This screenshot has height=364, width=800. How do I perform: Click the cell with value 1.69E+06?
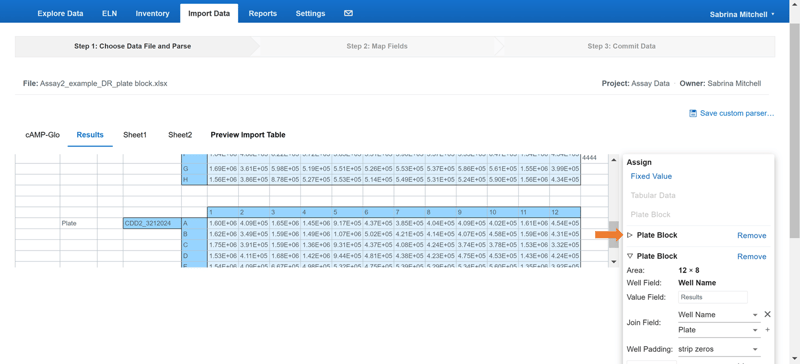coord(223,169)
